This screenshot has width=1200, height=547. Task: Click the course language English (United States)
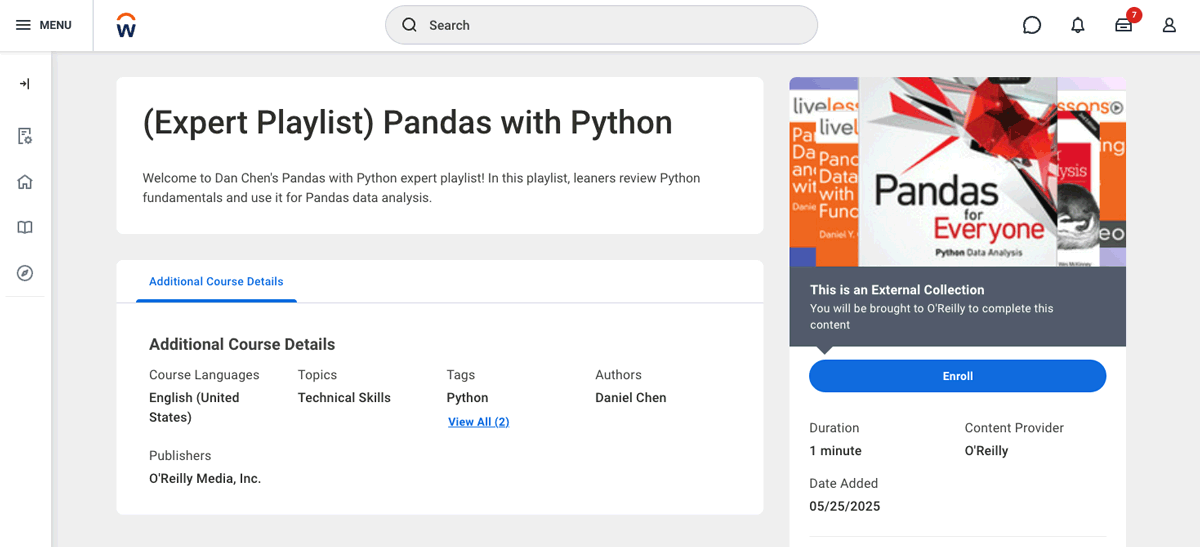coord(194,407)
